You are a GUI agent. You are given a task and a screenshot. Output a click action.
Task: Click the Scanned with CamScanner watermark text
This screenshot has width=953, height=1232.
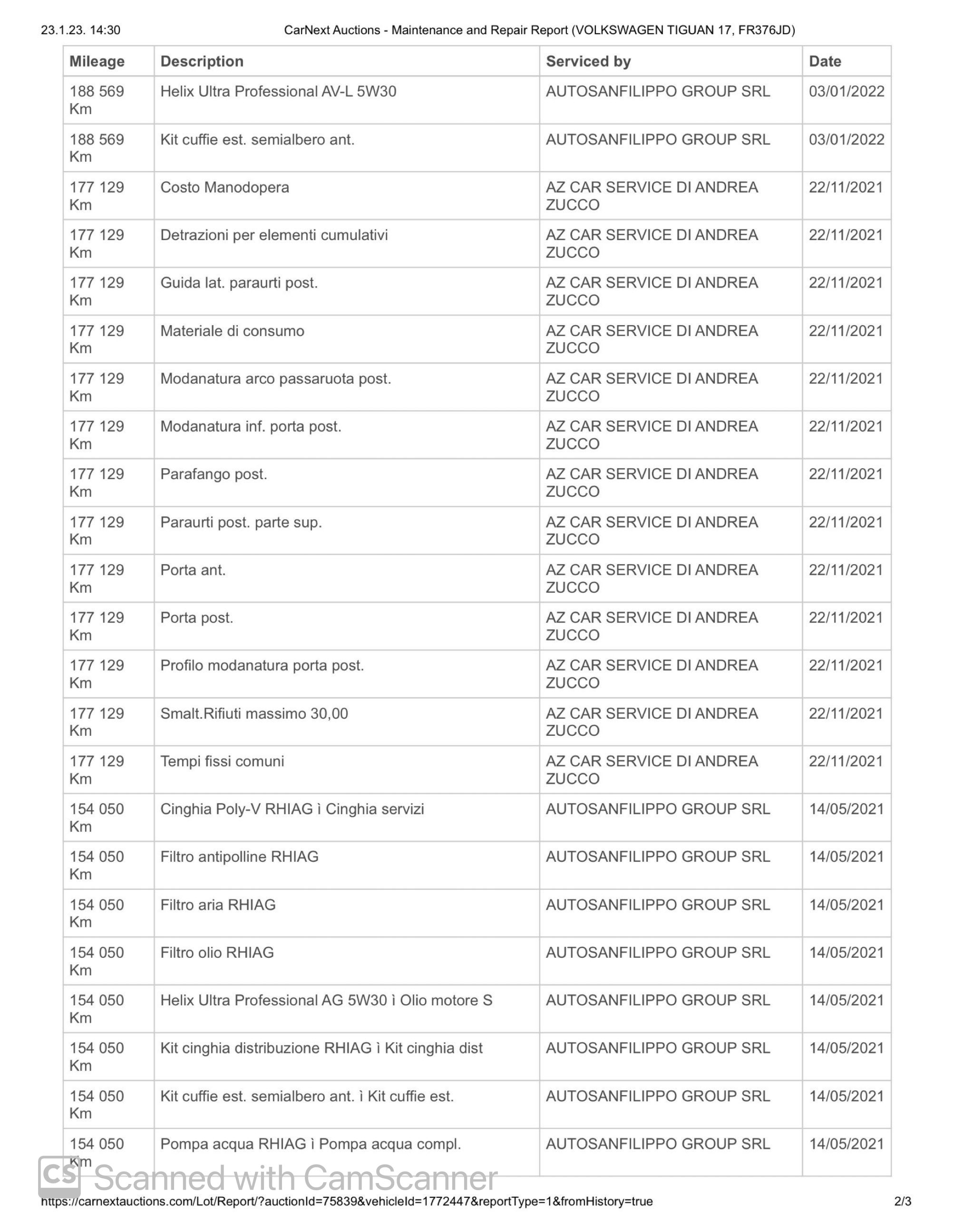click(295, 1178)
